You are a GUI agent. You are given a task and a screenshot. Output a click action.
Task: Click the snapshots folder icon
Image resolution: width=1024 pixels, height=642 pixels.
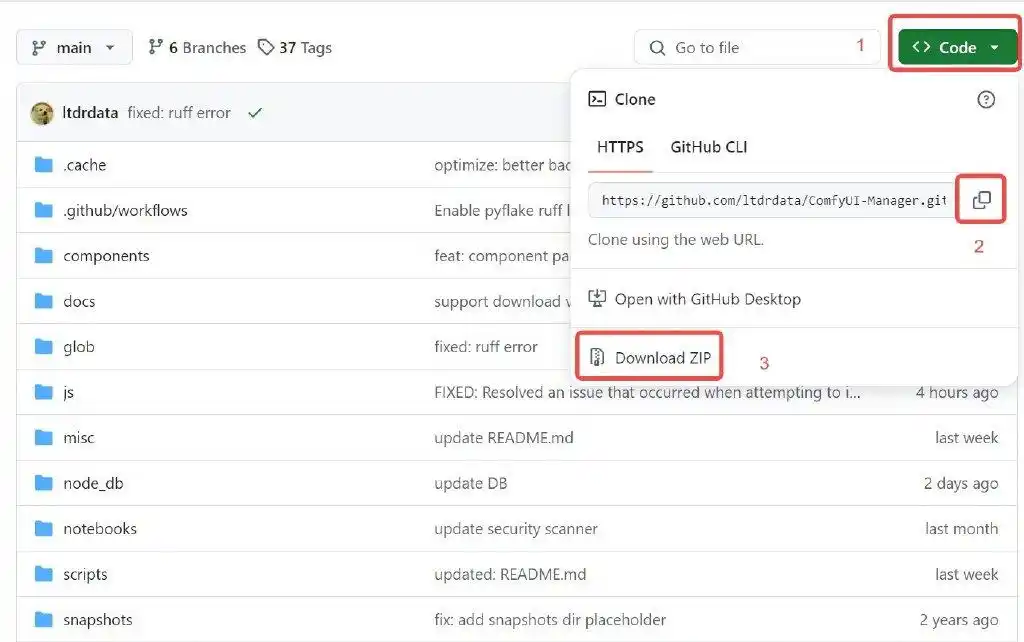coord(43,620)
